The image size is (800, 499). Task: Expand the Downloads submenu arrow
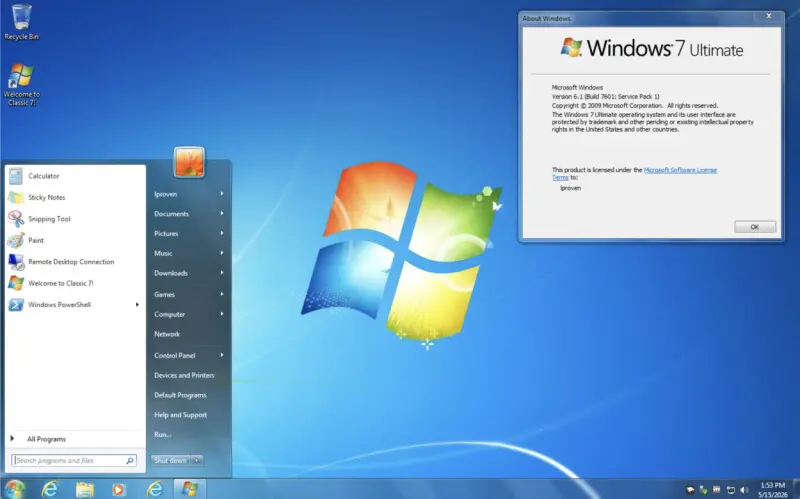coord(222,273)
